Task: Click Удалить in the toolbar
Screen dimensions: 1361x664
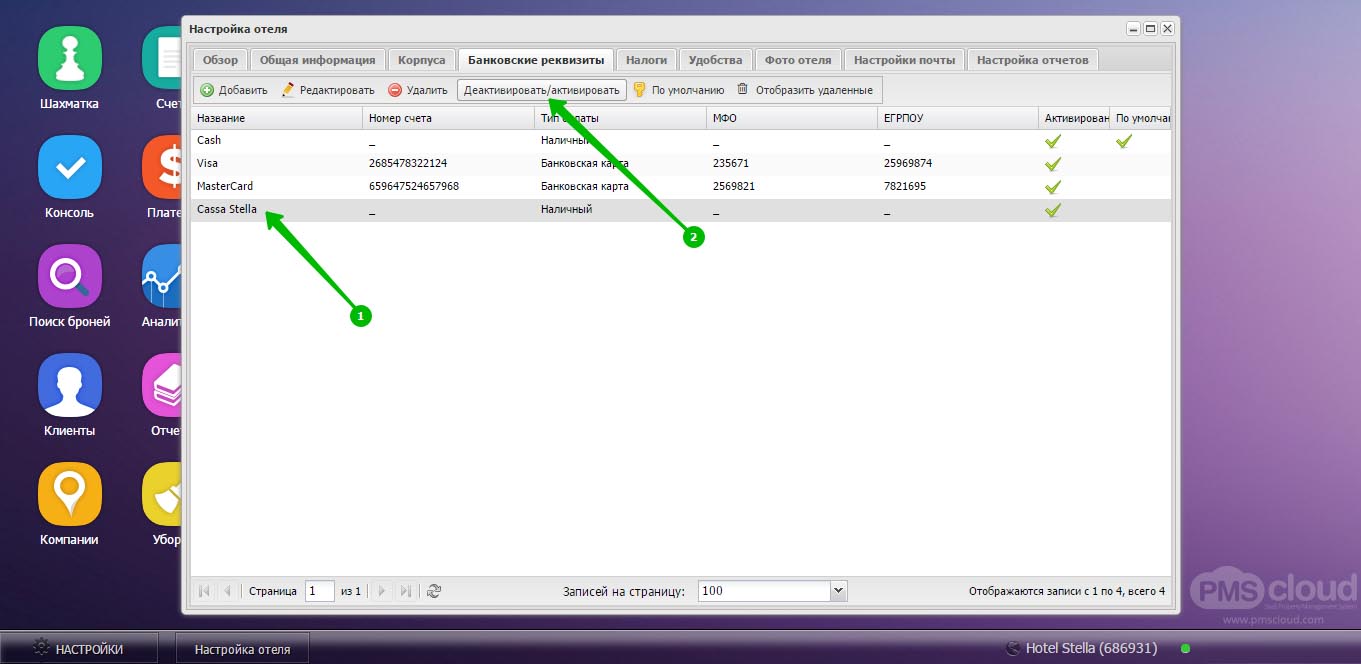Action: click(418, 90)
